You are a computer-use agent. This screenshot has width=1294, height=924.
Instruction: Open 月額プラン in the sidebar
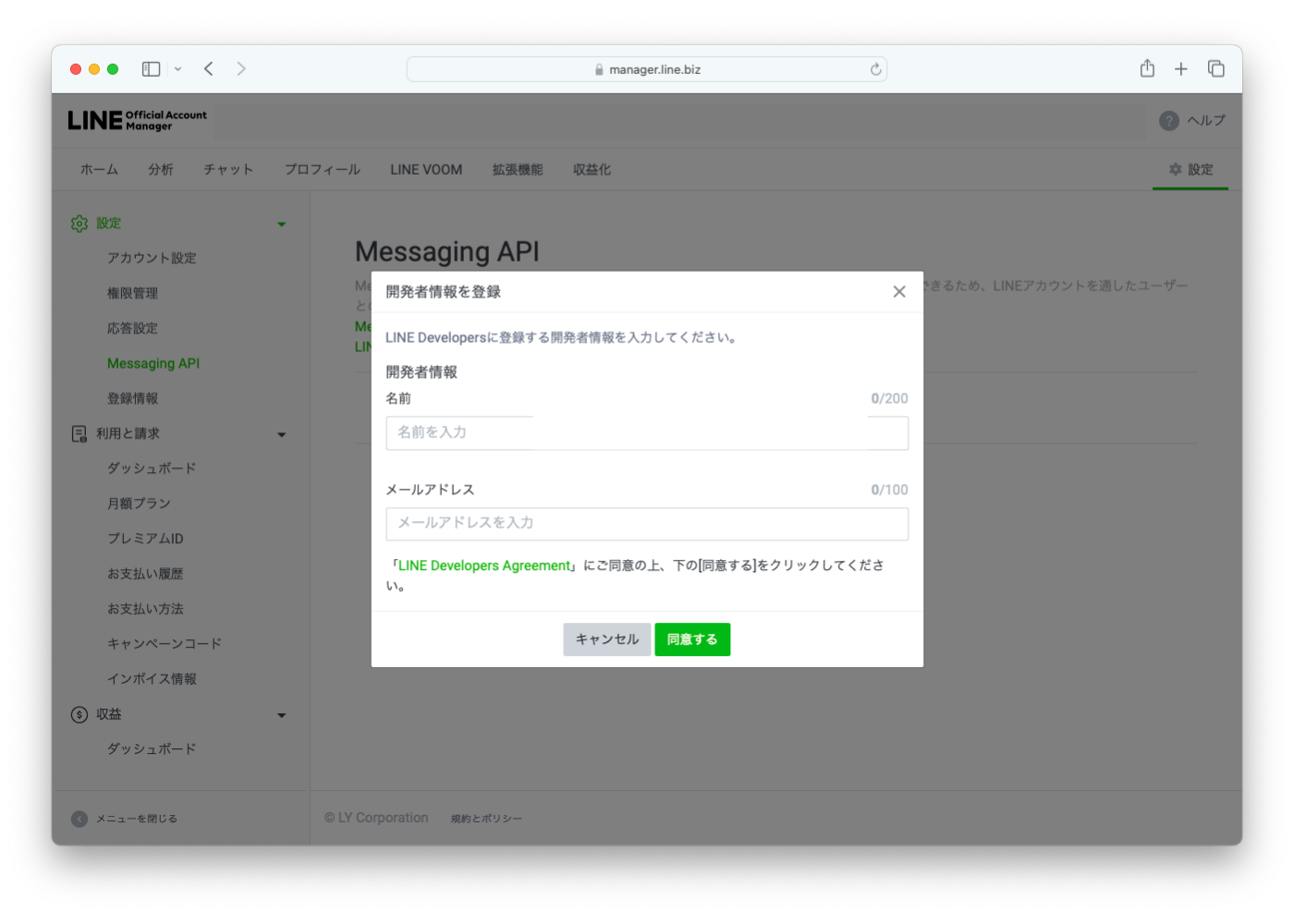tap(139, 505)
